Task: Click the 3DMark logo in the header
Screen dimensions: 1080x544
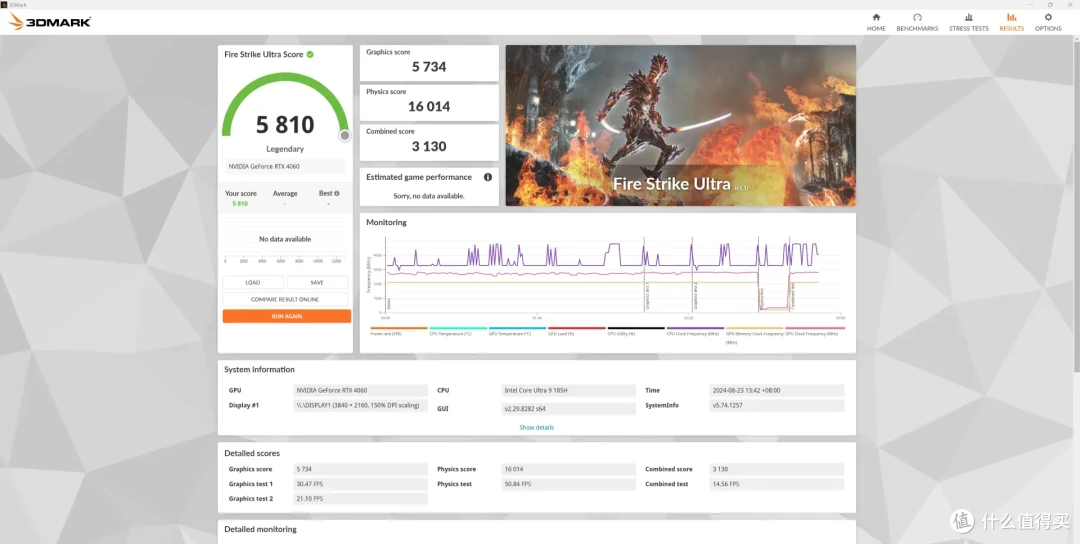Action: click(x=50, y=21)
